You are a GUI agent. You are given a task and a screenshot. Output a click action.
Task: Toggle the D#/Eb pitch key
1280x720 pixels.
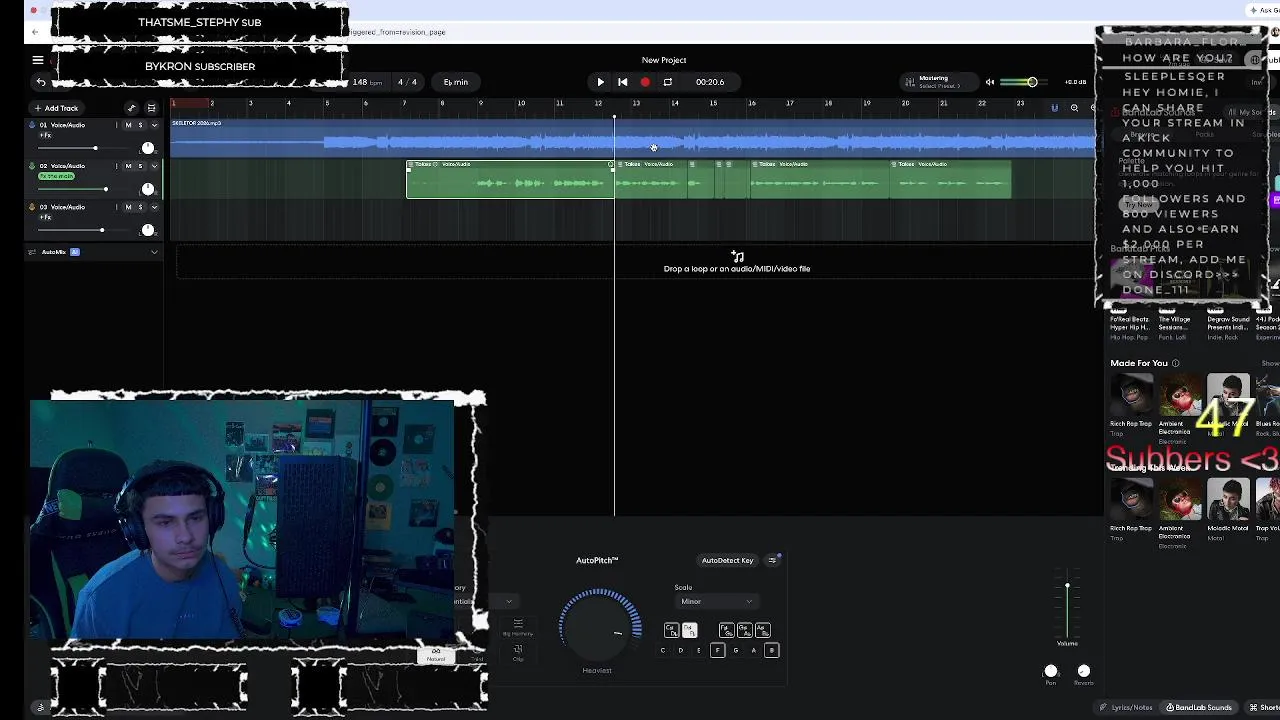pyautogui.click(x=689, y=630)
